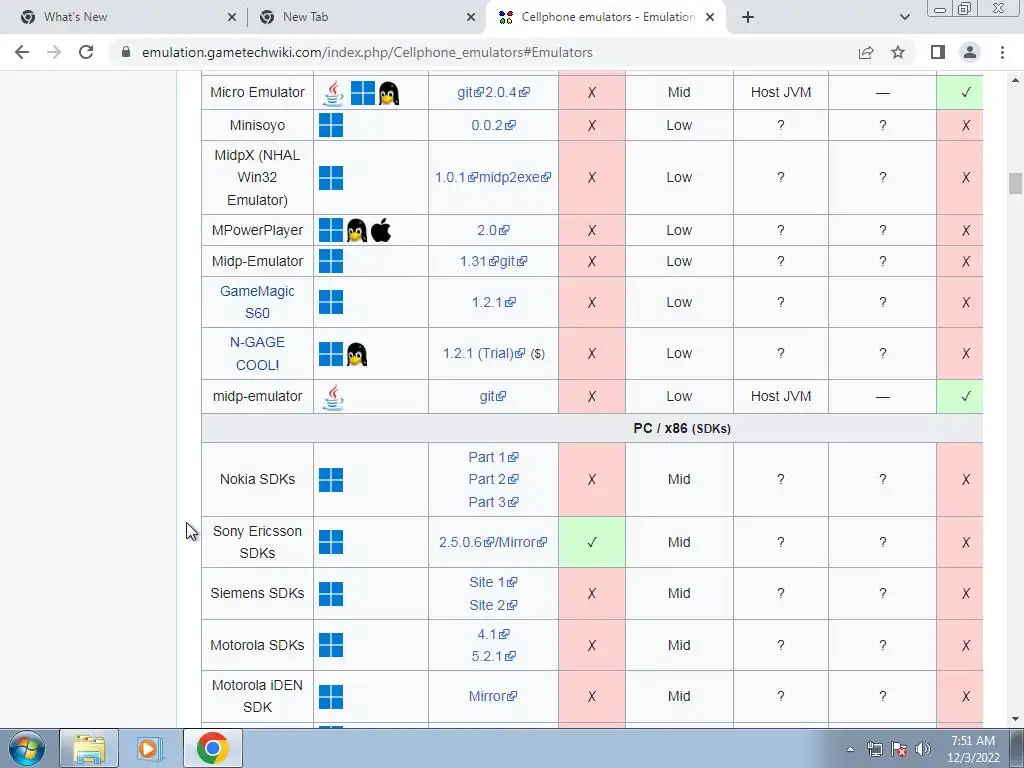
Task: Open the Sony Ericsson 2.5.0.6 link
Action: [466, 542]
